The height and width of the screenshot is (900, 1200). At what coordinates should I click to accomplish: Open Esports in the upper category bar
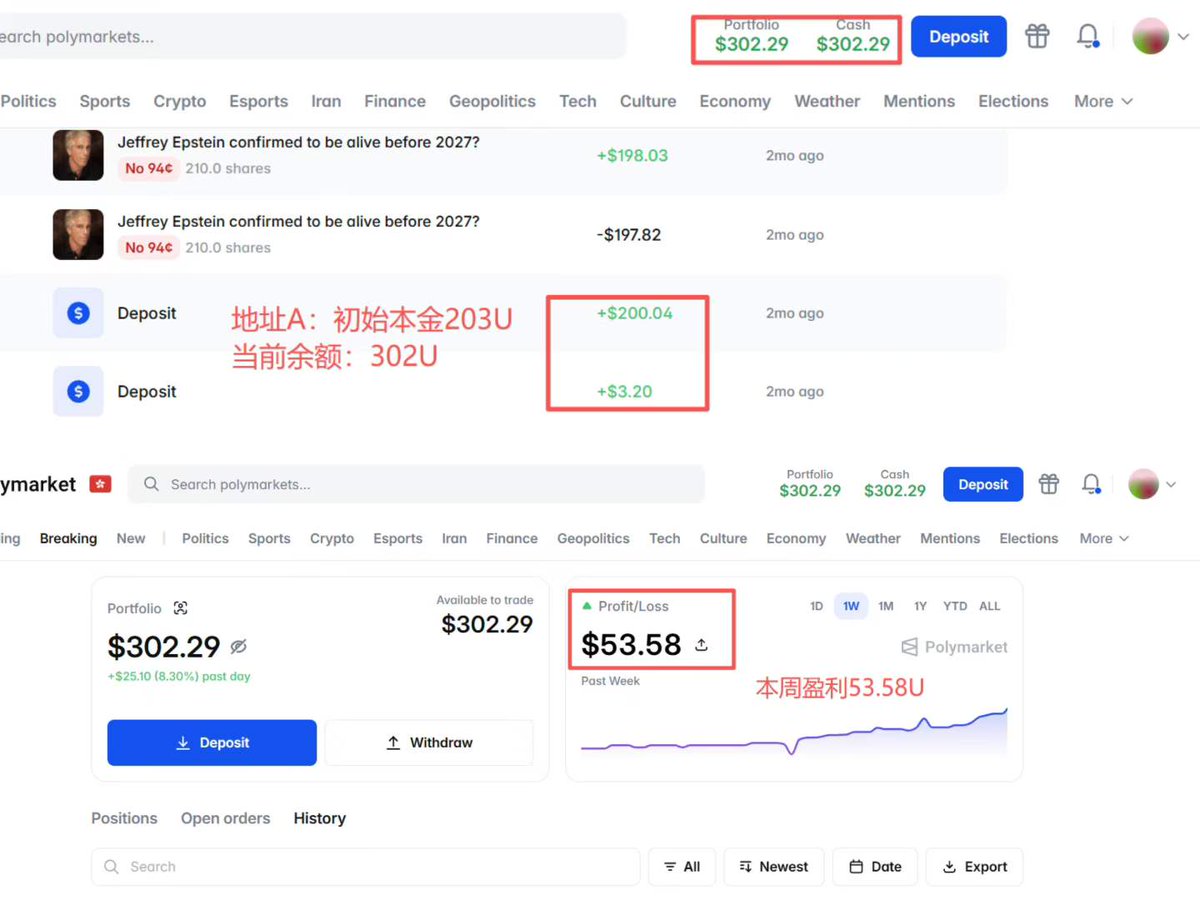click(259, 101)
